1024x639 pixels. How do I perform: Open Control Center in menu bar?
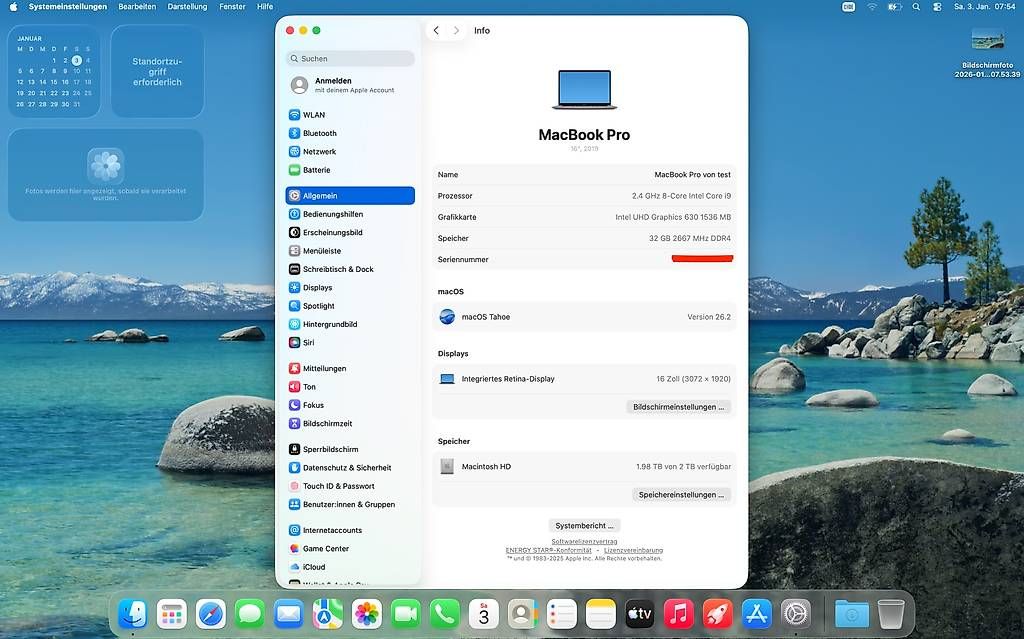pyautogui.click(x=937, y=7)
